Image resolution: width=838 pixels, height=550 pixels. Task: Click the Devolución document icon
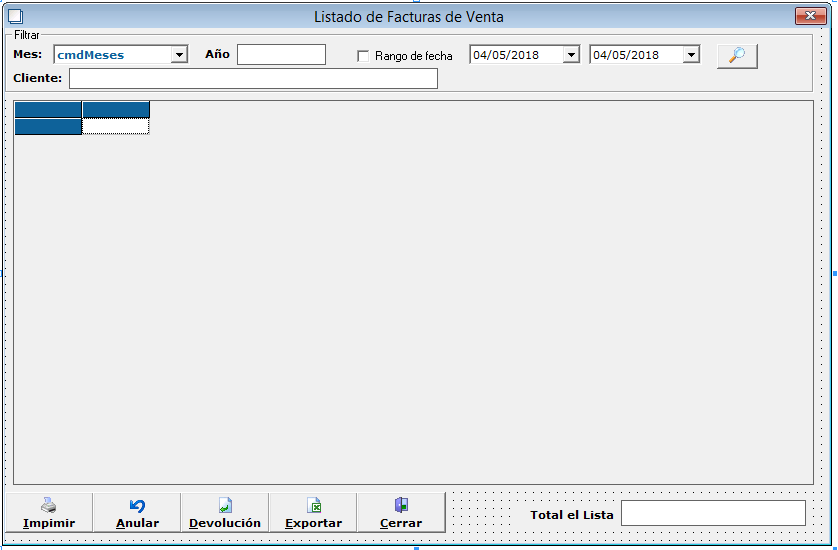click(x=225, y=506)
